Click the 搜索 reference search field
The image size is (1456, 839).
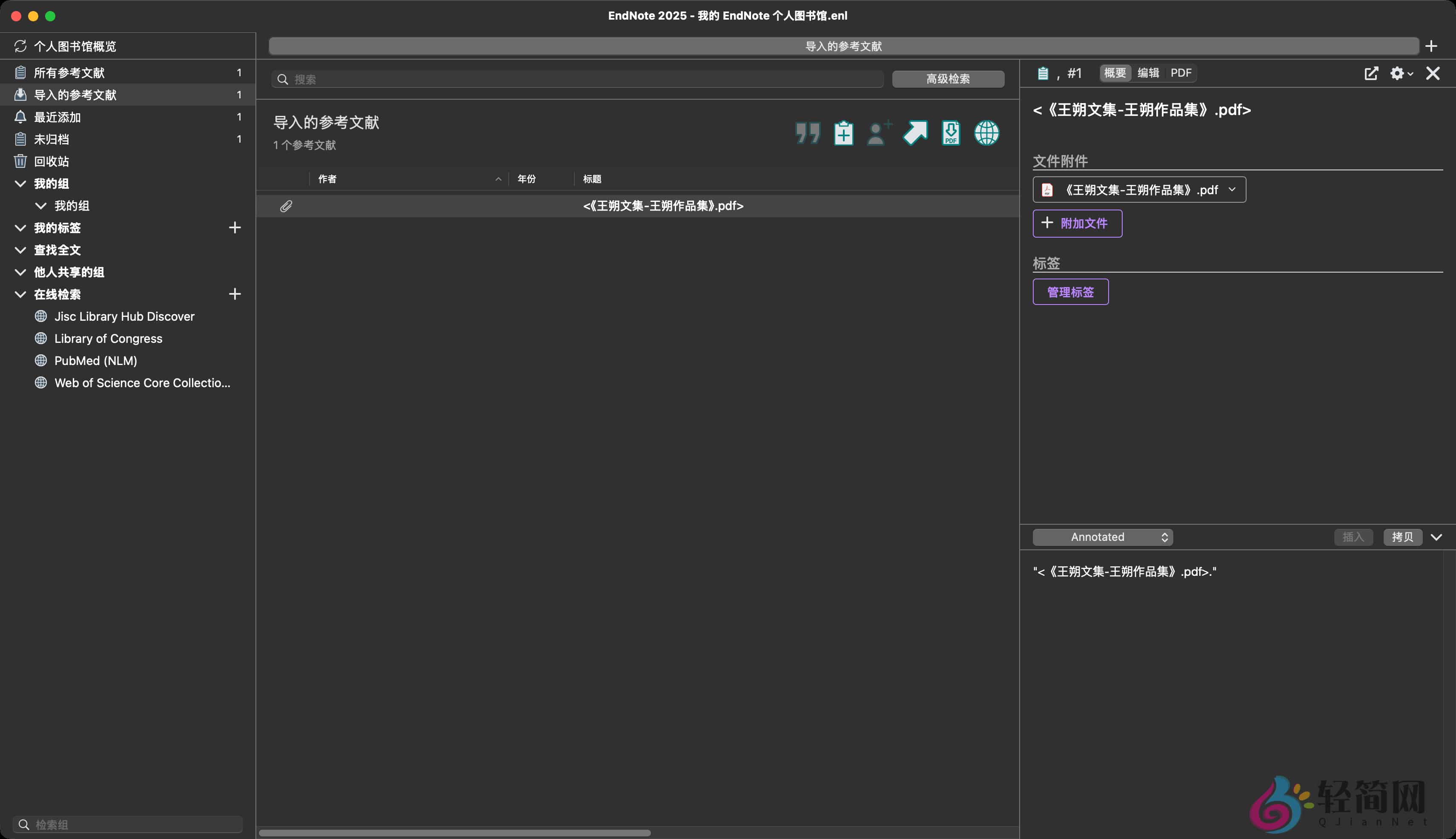tap(577, 79)
